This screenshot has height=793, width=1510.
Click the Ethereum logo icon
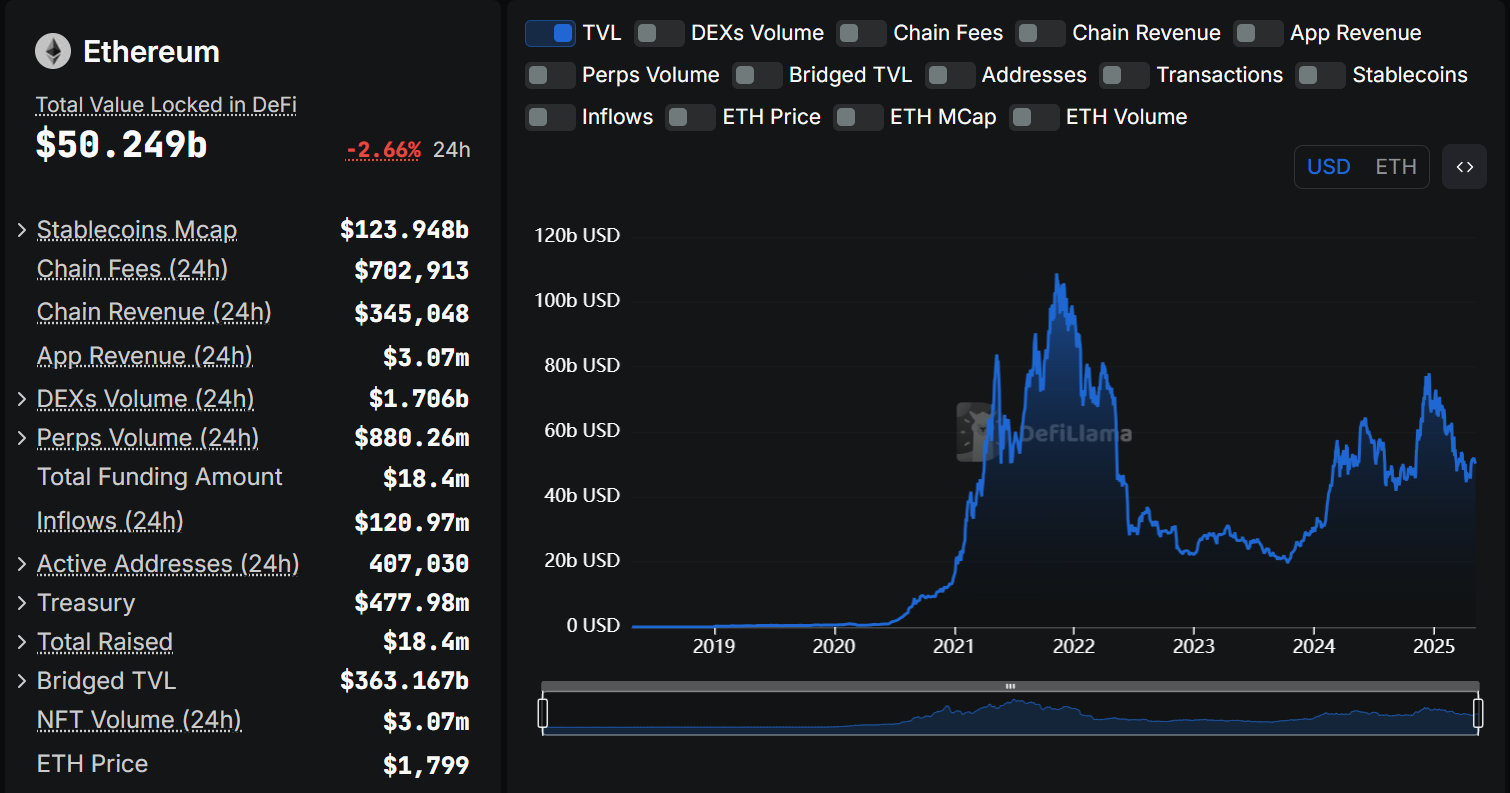pyautogui.click(x=53, y=52)
